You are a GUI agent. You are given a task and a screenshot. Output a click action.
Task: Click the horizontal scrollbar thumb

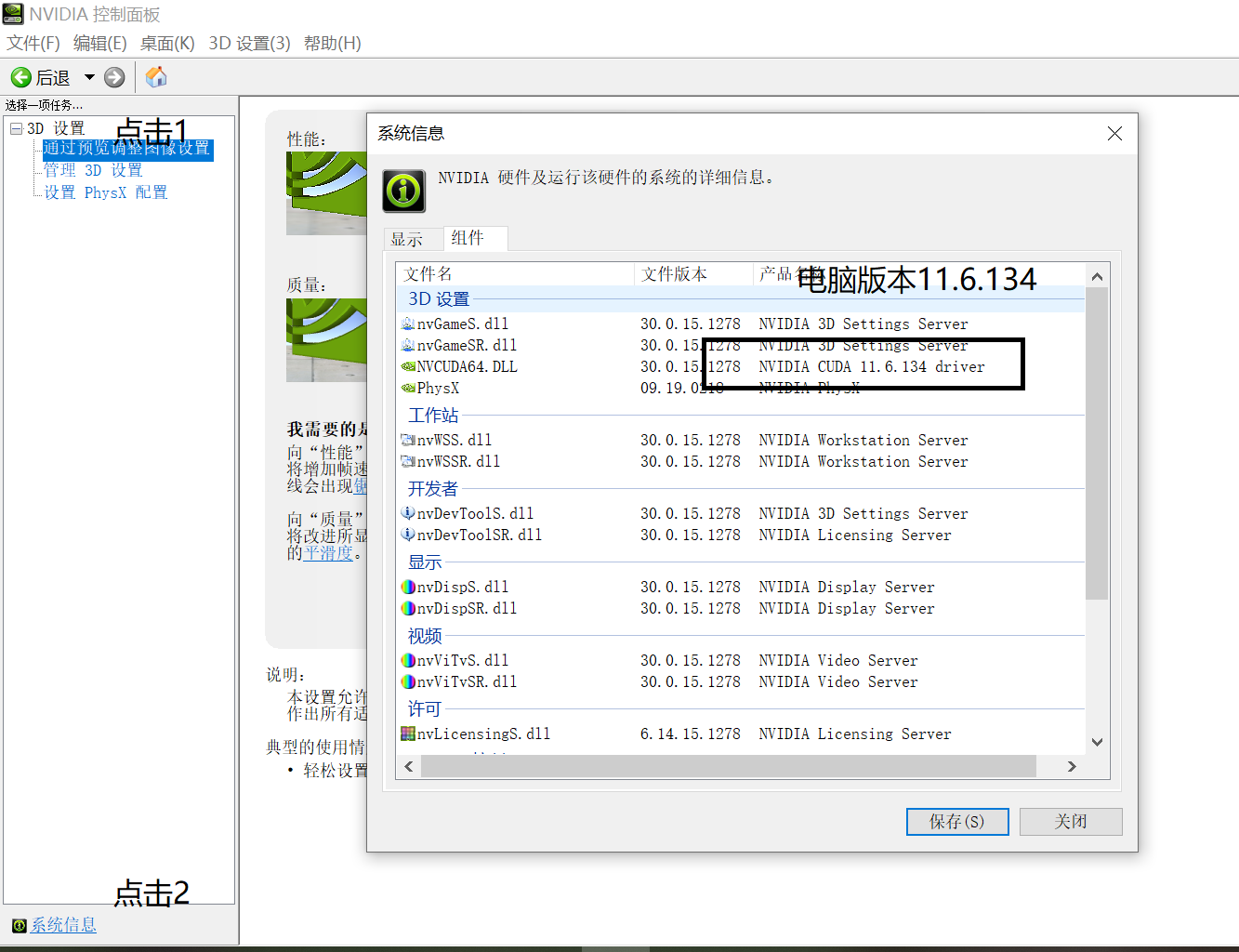point(729,766)
